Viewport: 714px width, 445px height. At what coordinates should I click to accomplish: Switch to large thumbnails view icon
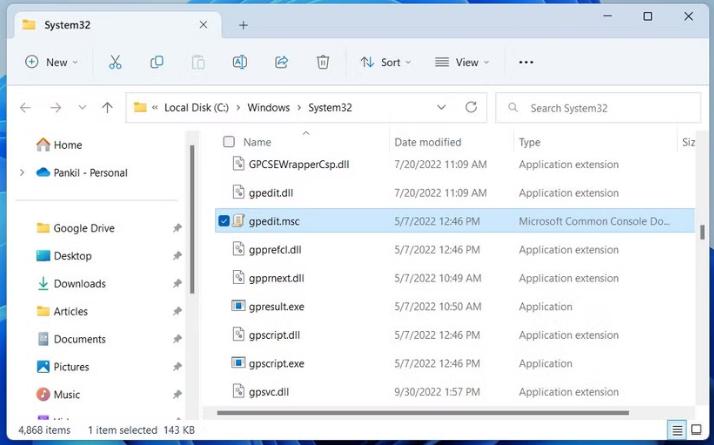point(696,430)
